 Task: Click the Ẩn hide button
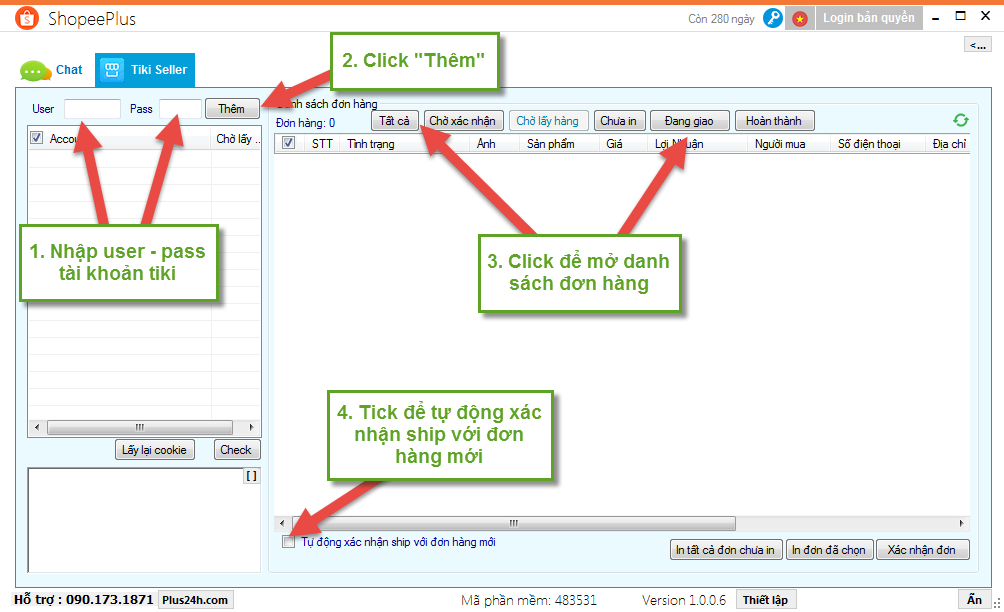975,600
